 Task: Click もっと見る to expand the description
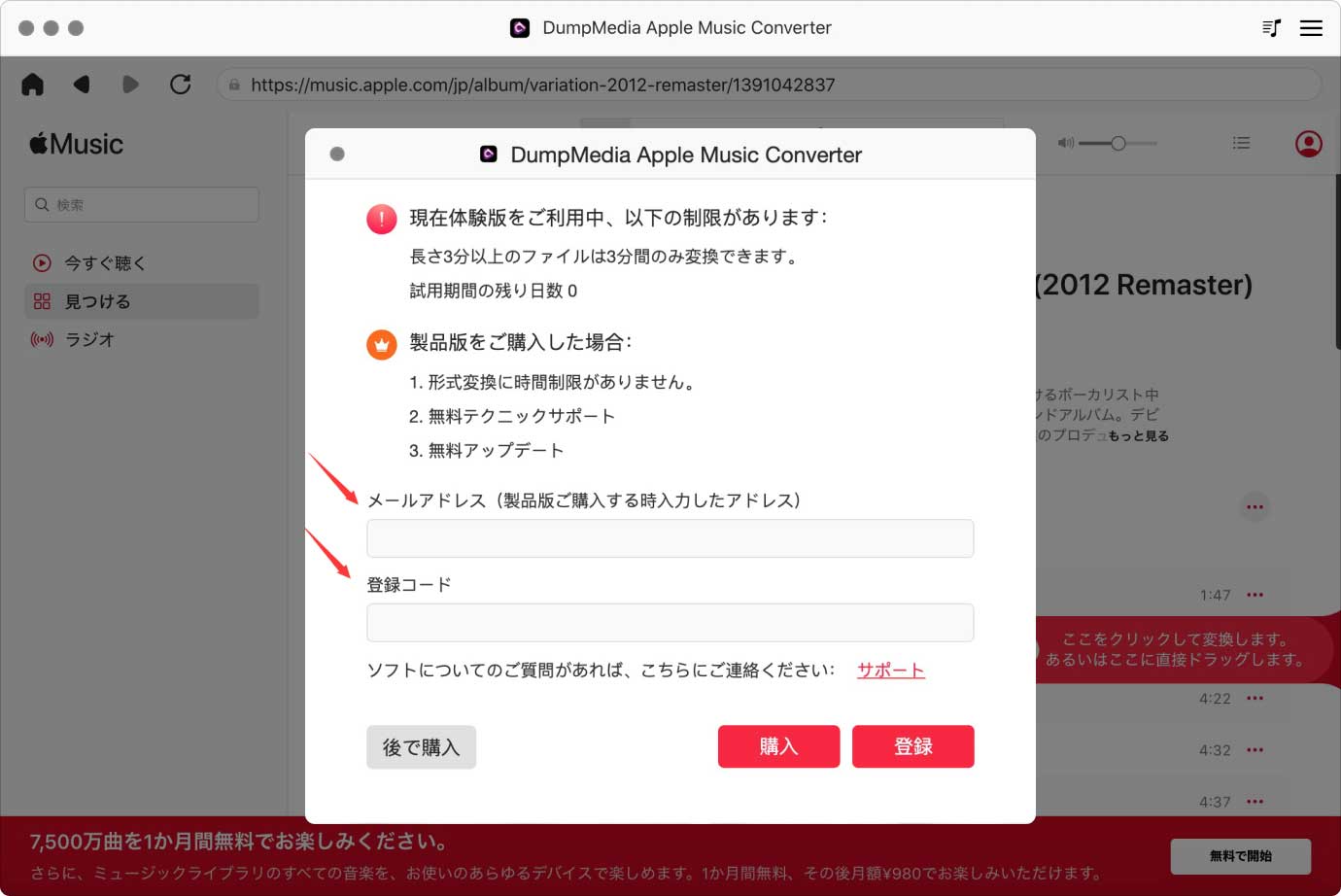click(x=1139, y=436)
